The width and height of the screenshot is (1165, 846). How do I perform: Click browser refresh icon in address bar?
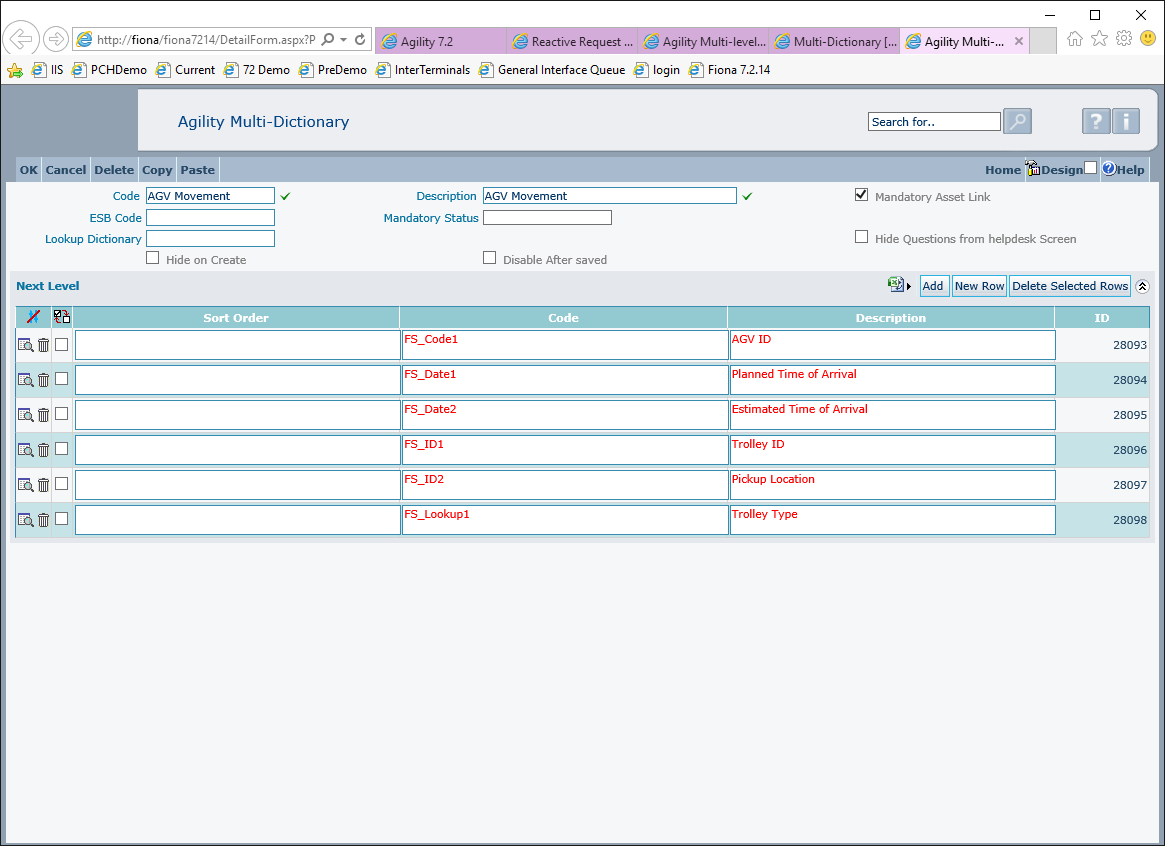360,40
